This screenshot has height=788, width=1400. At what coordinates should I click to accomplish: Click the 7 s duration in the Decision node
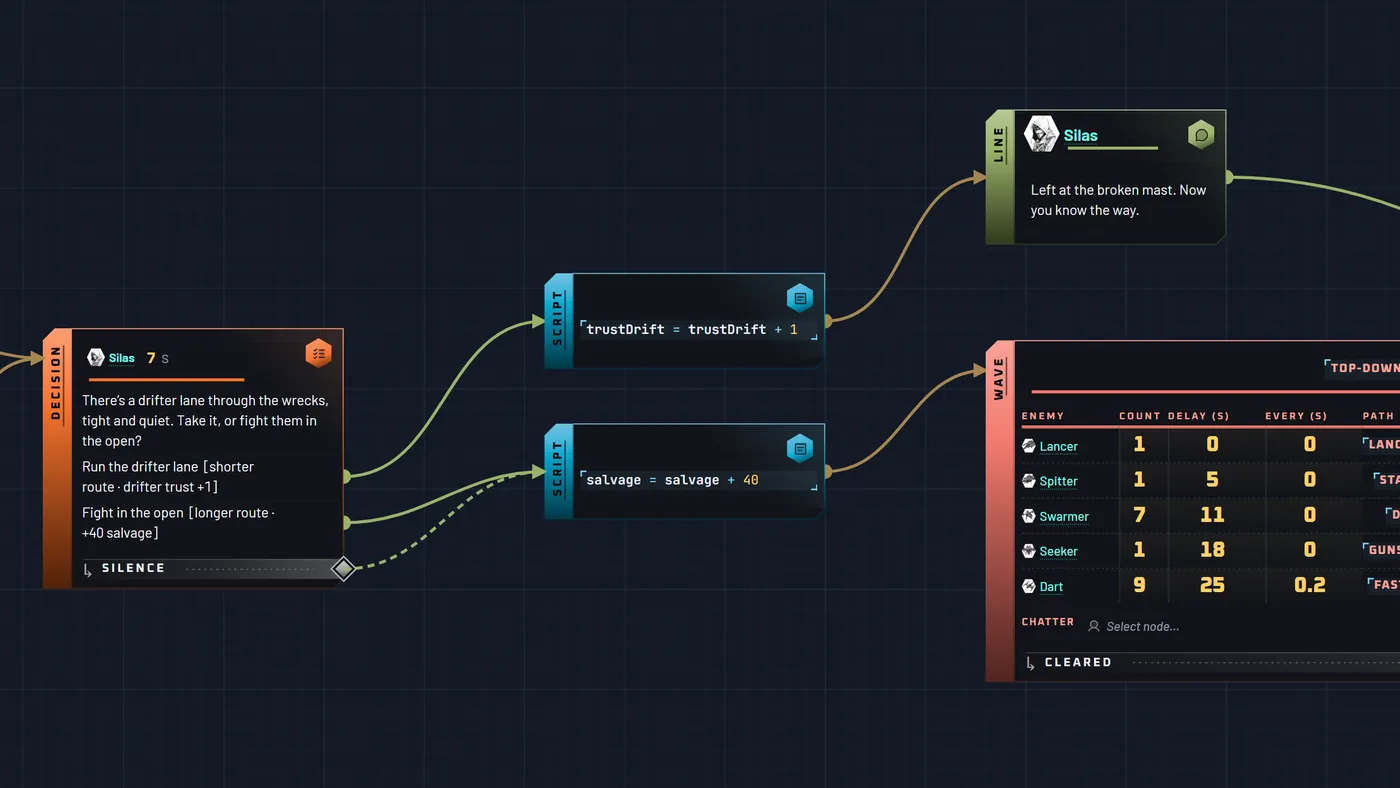(157, 358)
